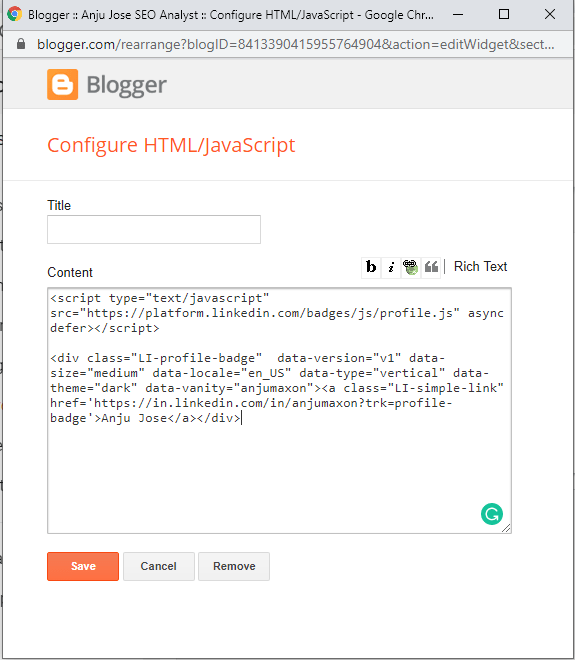Apply bold formatting in content toolbar

[371, 267]
